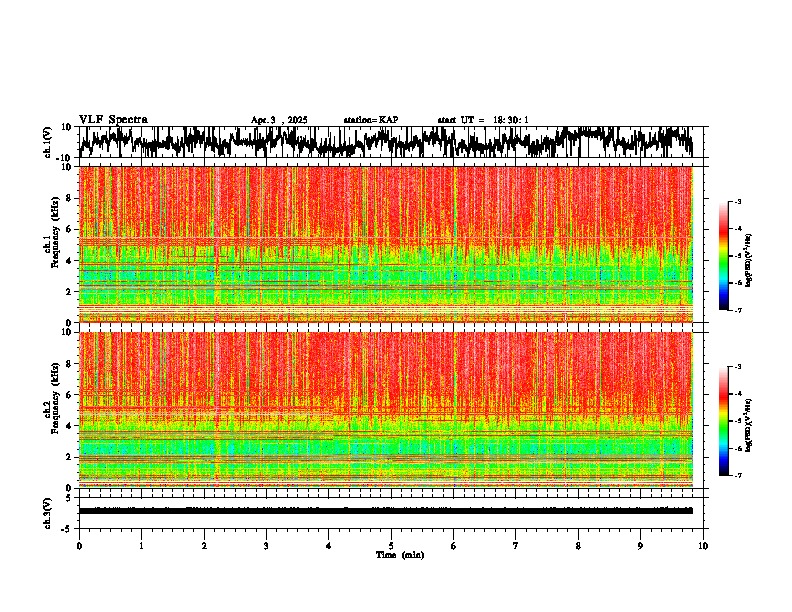Click the time axis tick label "5"
Viewport: 792px width, 612px height.
pos(391,546)
